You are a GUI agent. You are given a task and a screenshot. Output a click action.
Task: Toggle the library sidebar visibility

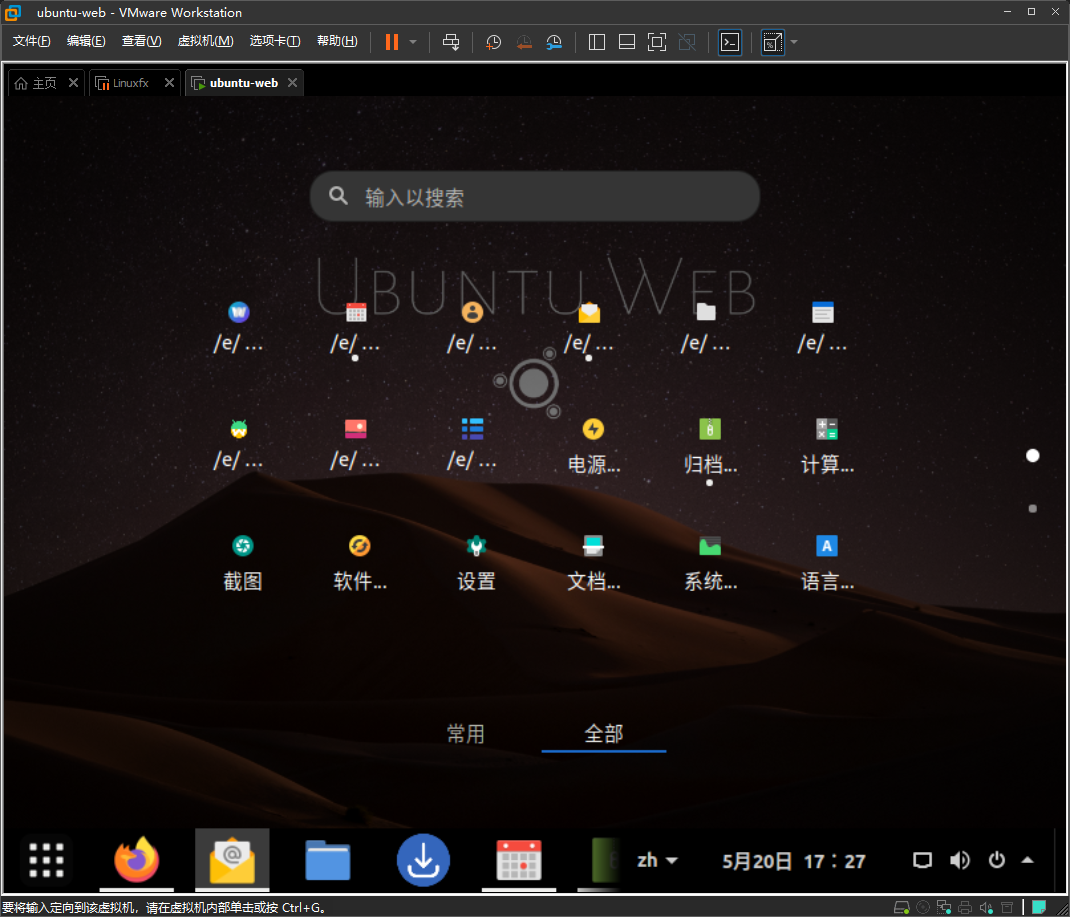pos(596,42)
